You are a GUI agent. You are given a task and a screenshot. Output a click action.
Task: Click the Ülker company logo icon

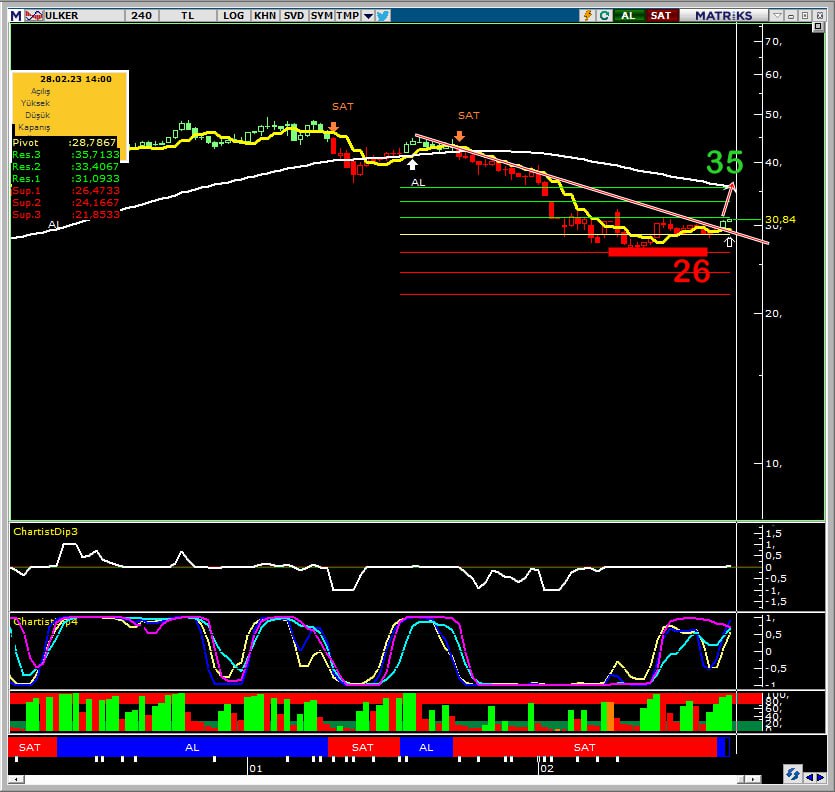click(x=34, y=15)
